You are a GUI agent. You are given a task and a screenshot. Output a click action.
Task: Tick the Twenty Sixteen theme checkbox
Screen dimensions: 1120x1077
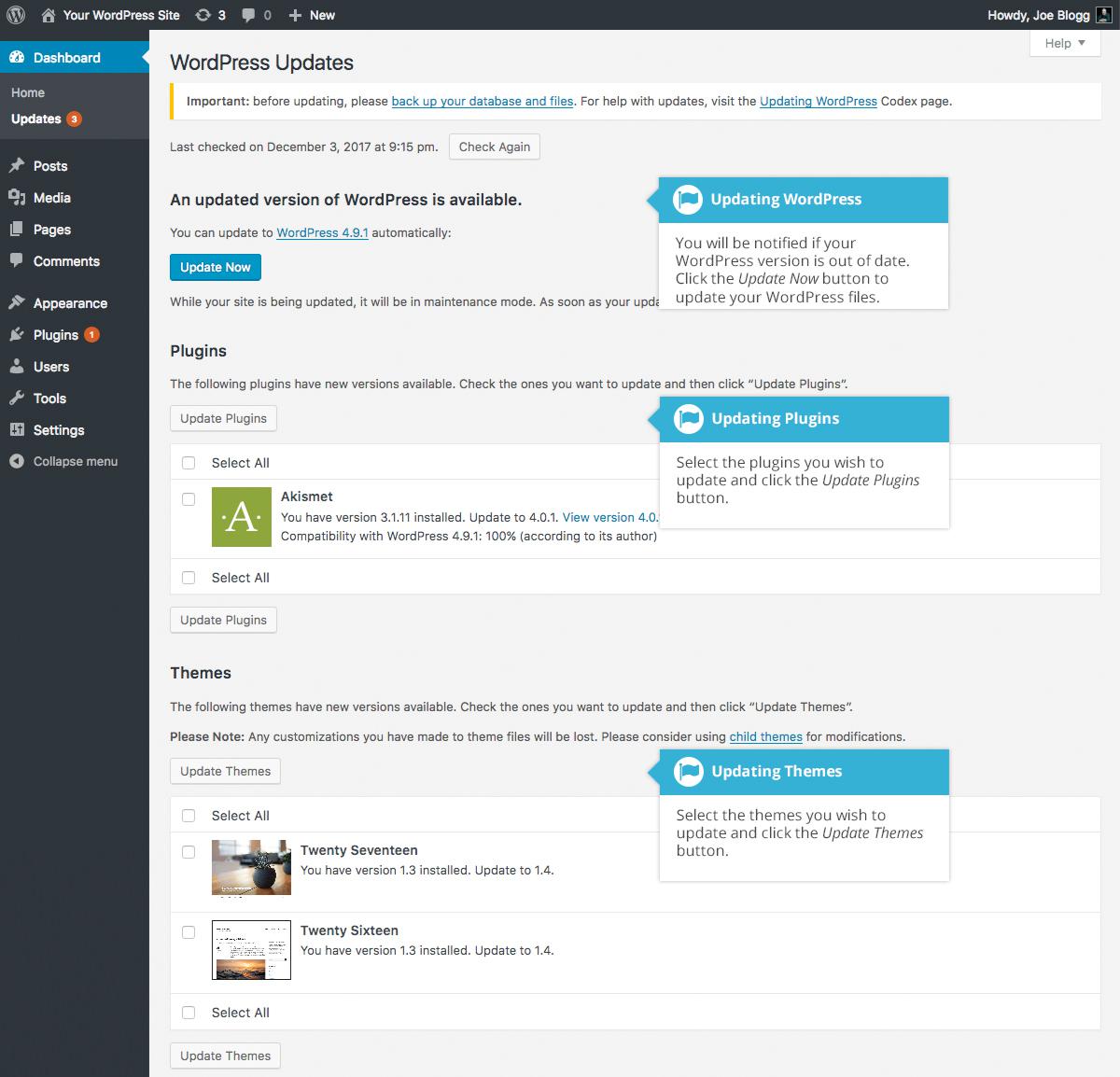[x=189, y=932]
